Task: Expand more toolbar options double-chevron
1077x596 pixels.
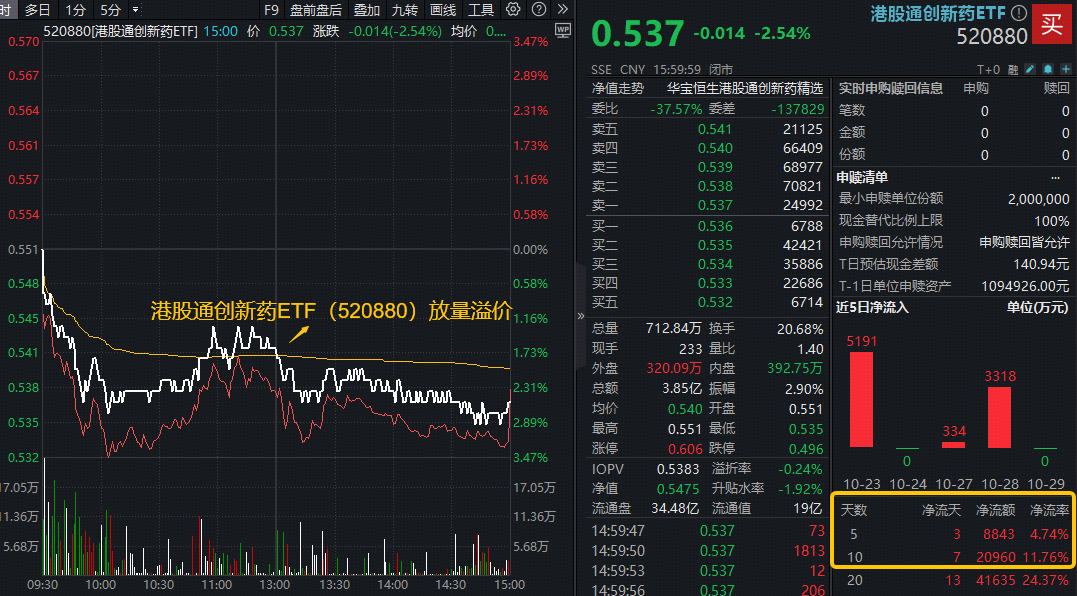Action: [563, 10]
